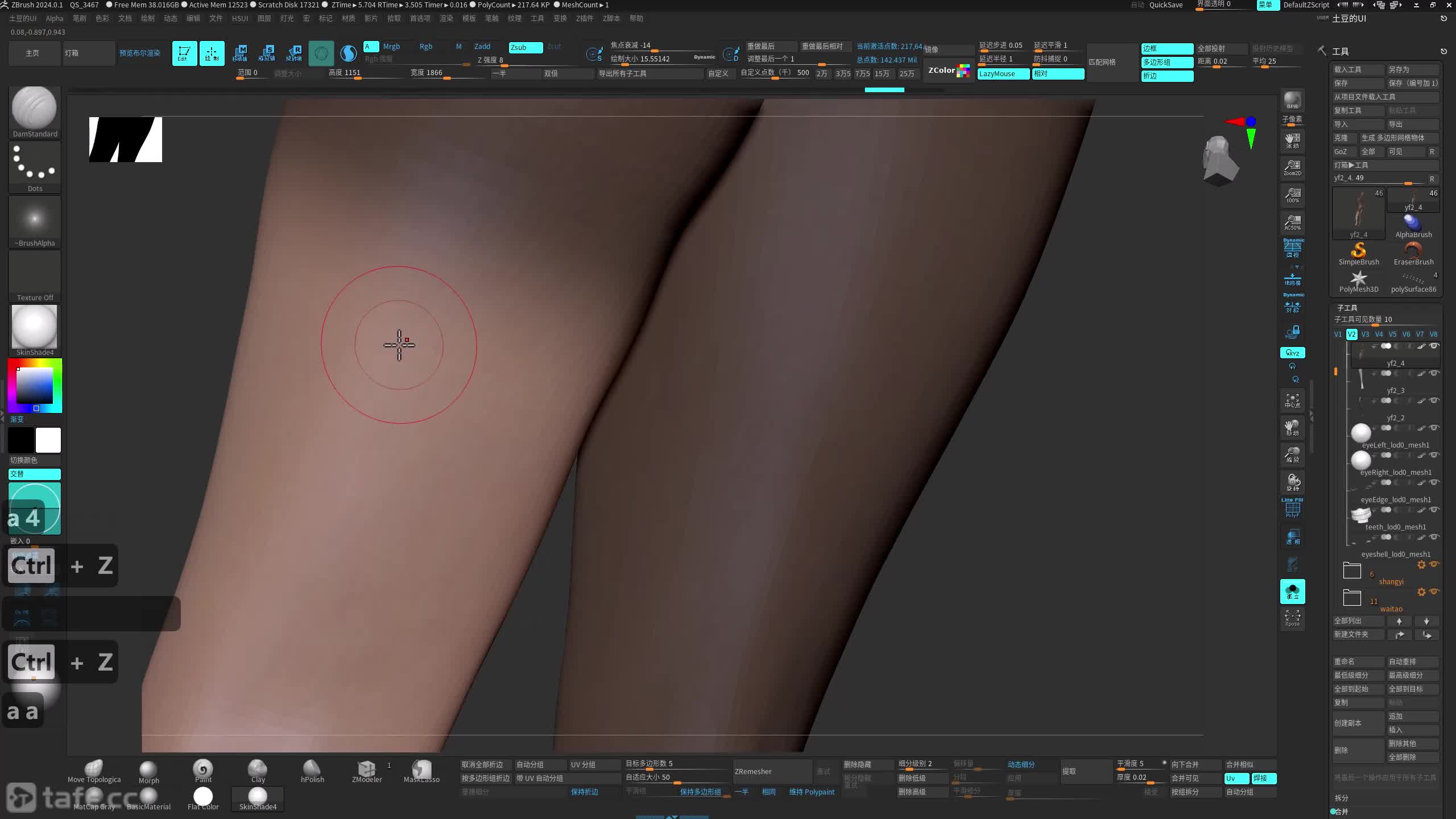1456x819 pixels.
Task: Click the Zoom2D icon
Action: point(1292,168)
